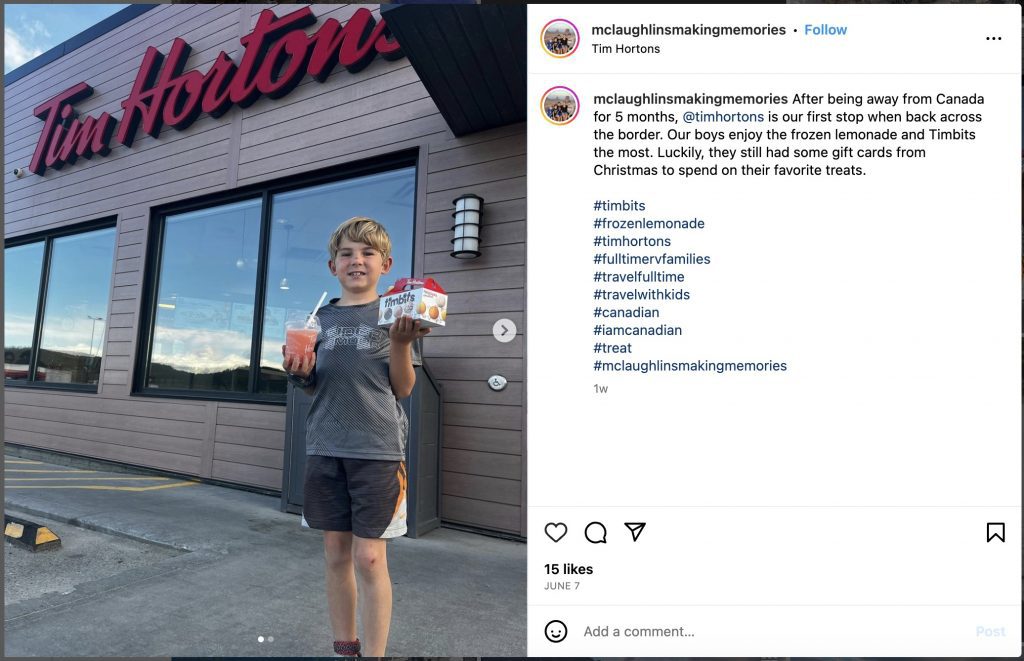The width and height of the screenshot is (1024, 661).
Task: Open comments via speech bubble icon
Action: coord(596,532)
